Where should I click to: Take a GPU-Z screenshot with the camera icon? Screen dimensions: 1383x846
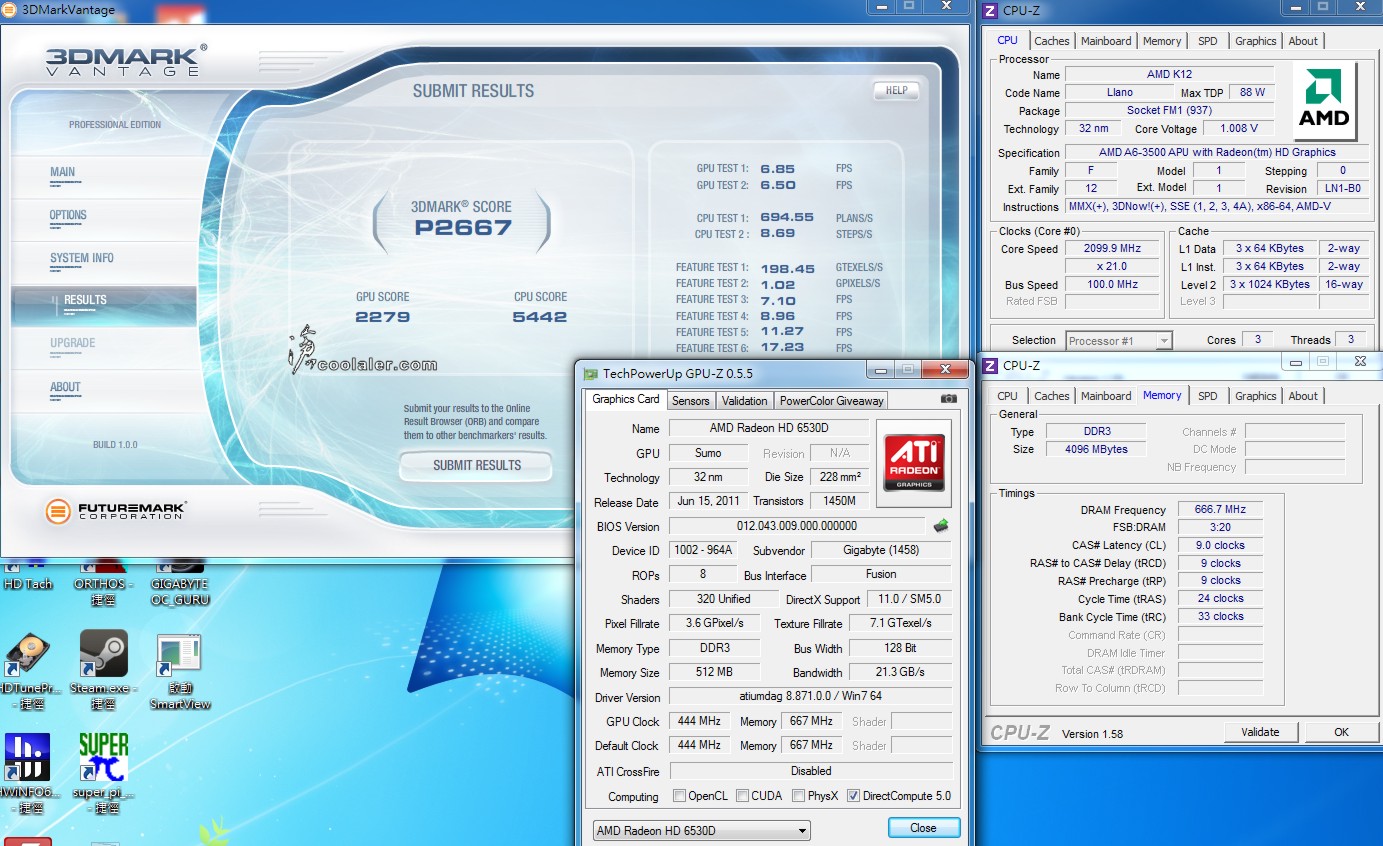point(949,398)
